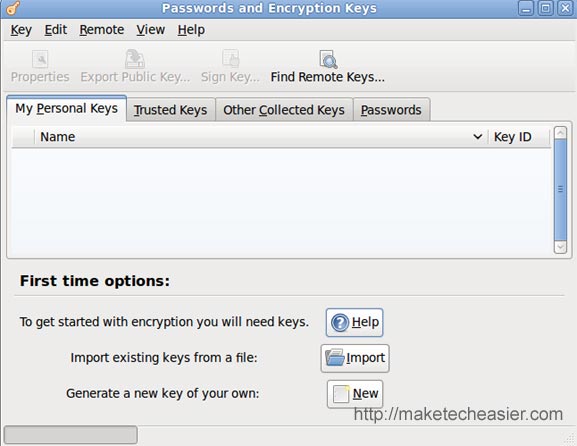
Task: Click the sort arrow in Name column
Action: [x=478, y=137]
